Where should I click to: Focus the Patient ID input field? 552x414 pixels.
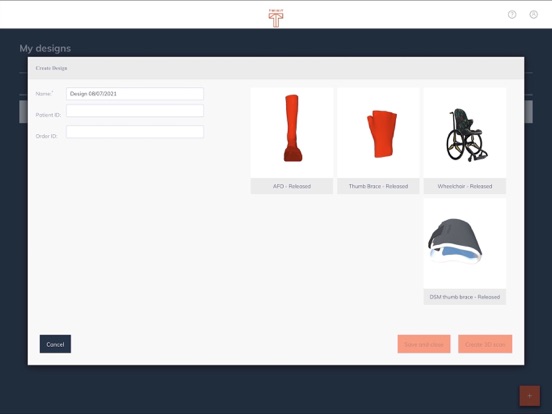point(135,111)
